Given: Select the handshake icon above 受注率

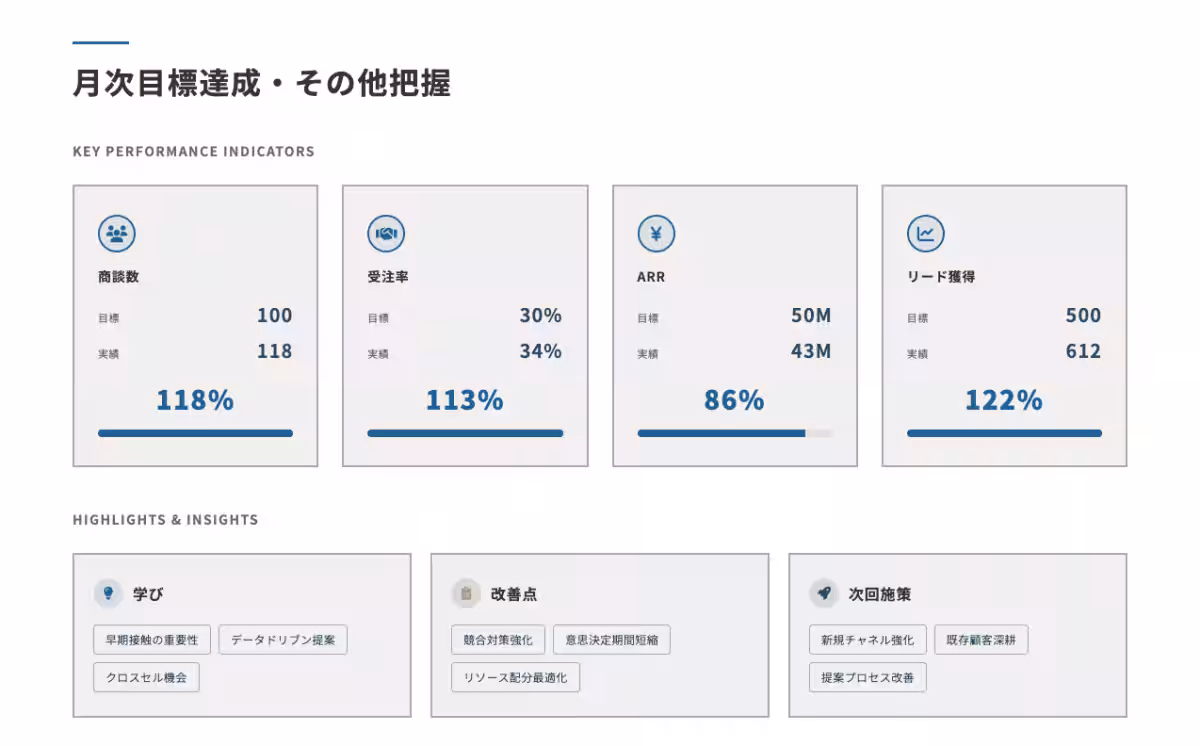Looking at the screenshot, I should point(386,233).
